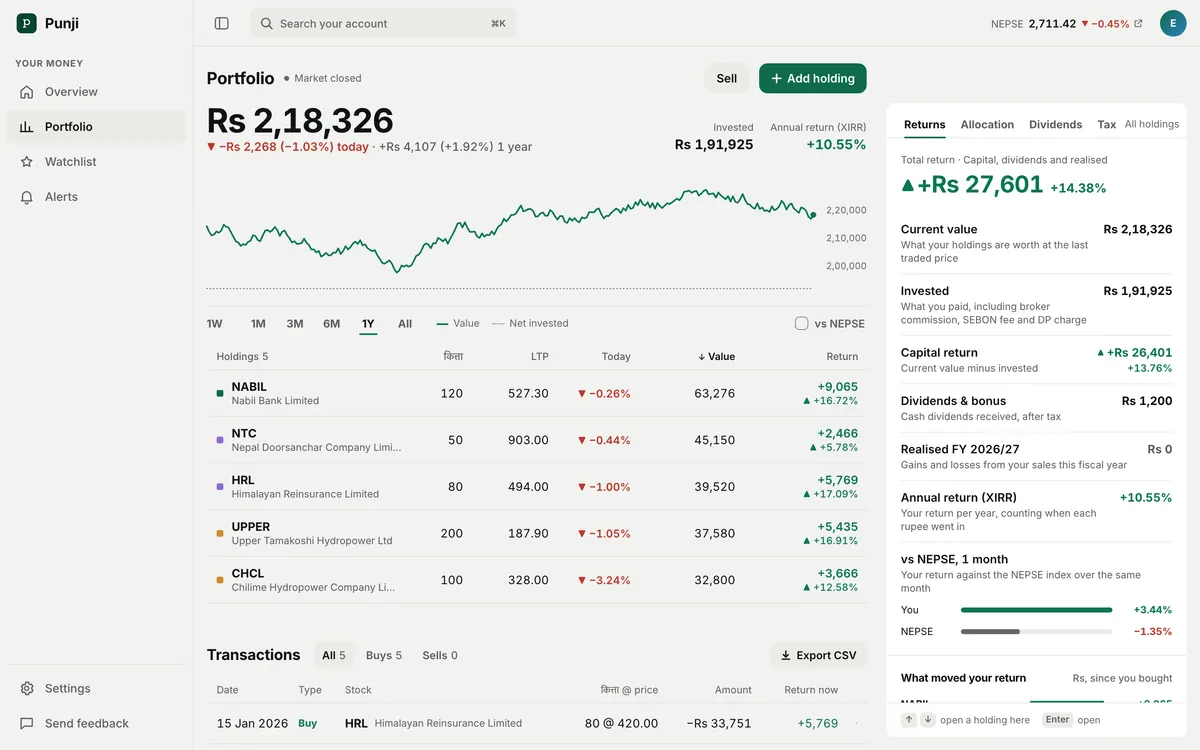Click the Search your account field
This screenshot has height=750, width=1200.
(x=383, y=23)
